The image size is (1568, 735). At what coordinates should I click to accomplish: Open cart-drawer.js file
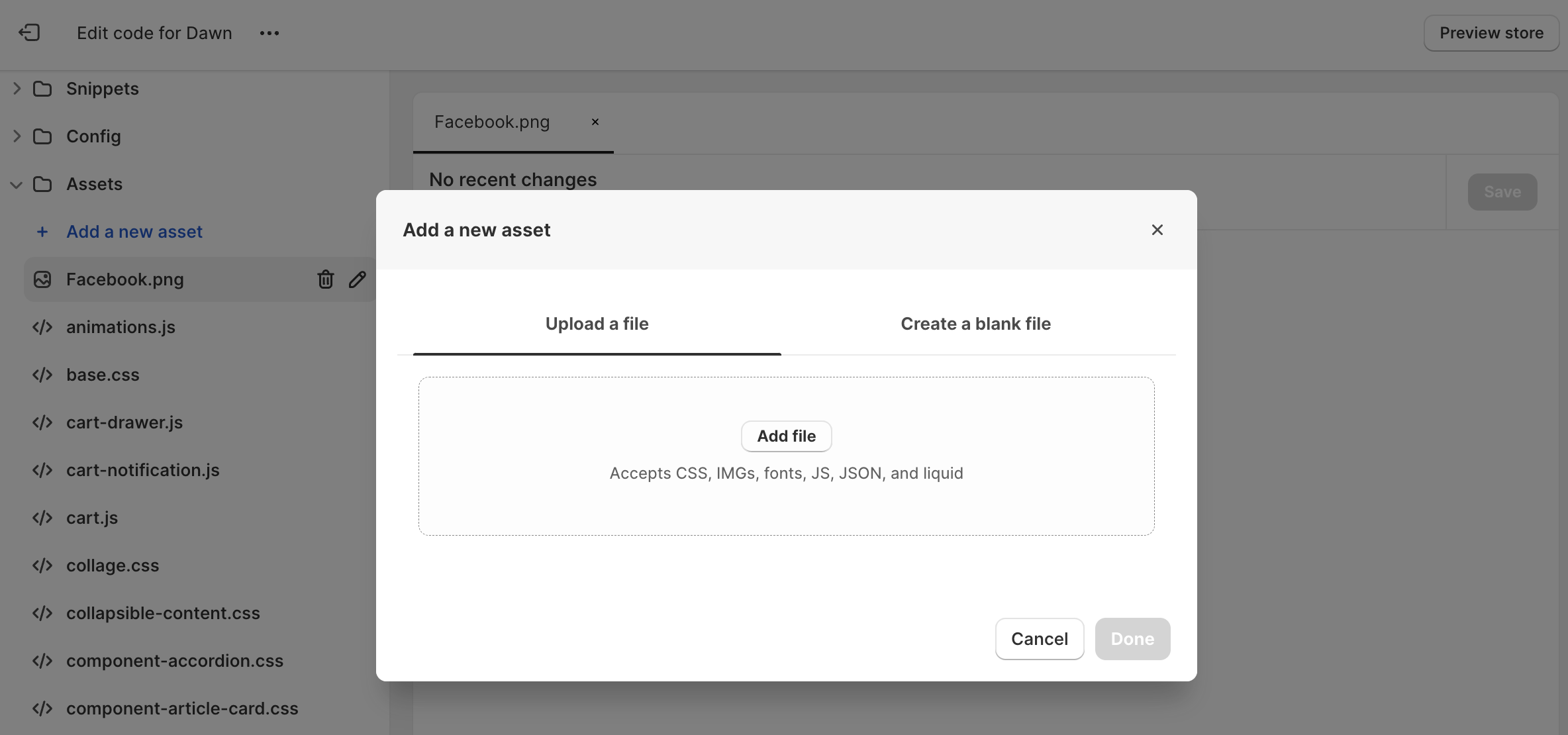pos(124,422)
